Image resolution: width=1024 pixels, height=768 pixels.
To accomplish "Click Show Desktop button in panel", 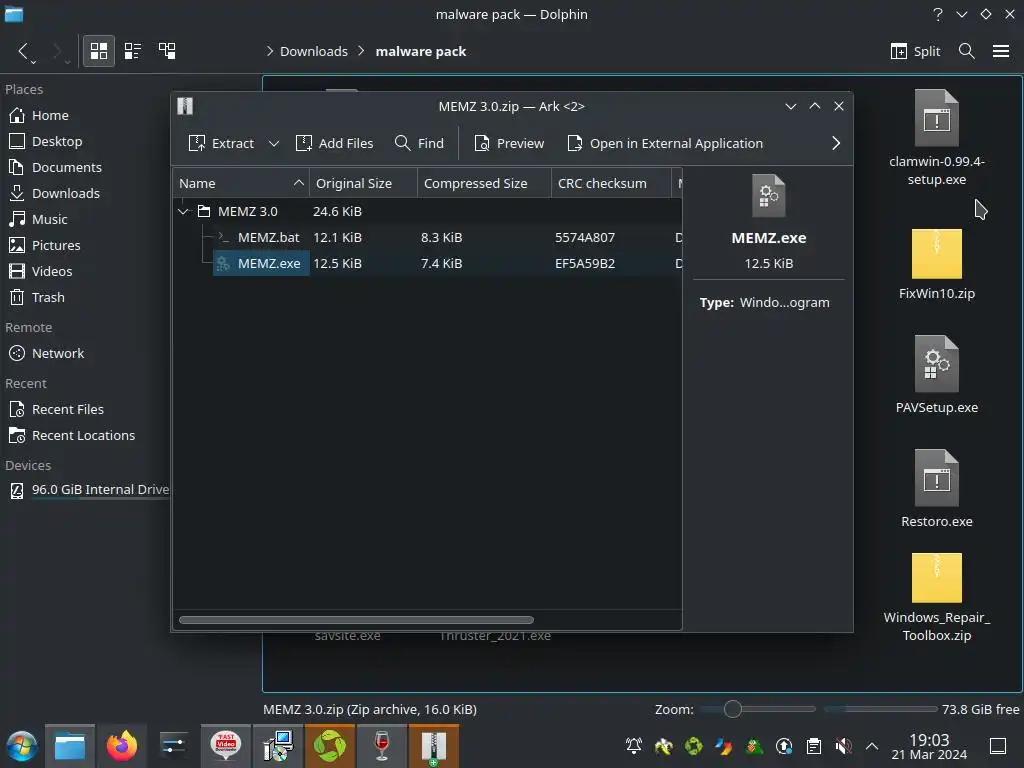I will pyautogui.click(x=998, y=746).
